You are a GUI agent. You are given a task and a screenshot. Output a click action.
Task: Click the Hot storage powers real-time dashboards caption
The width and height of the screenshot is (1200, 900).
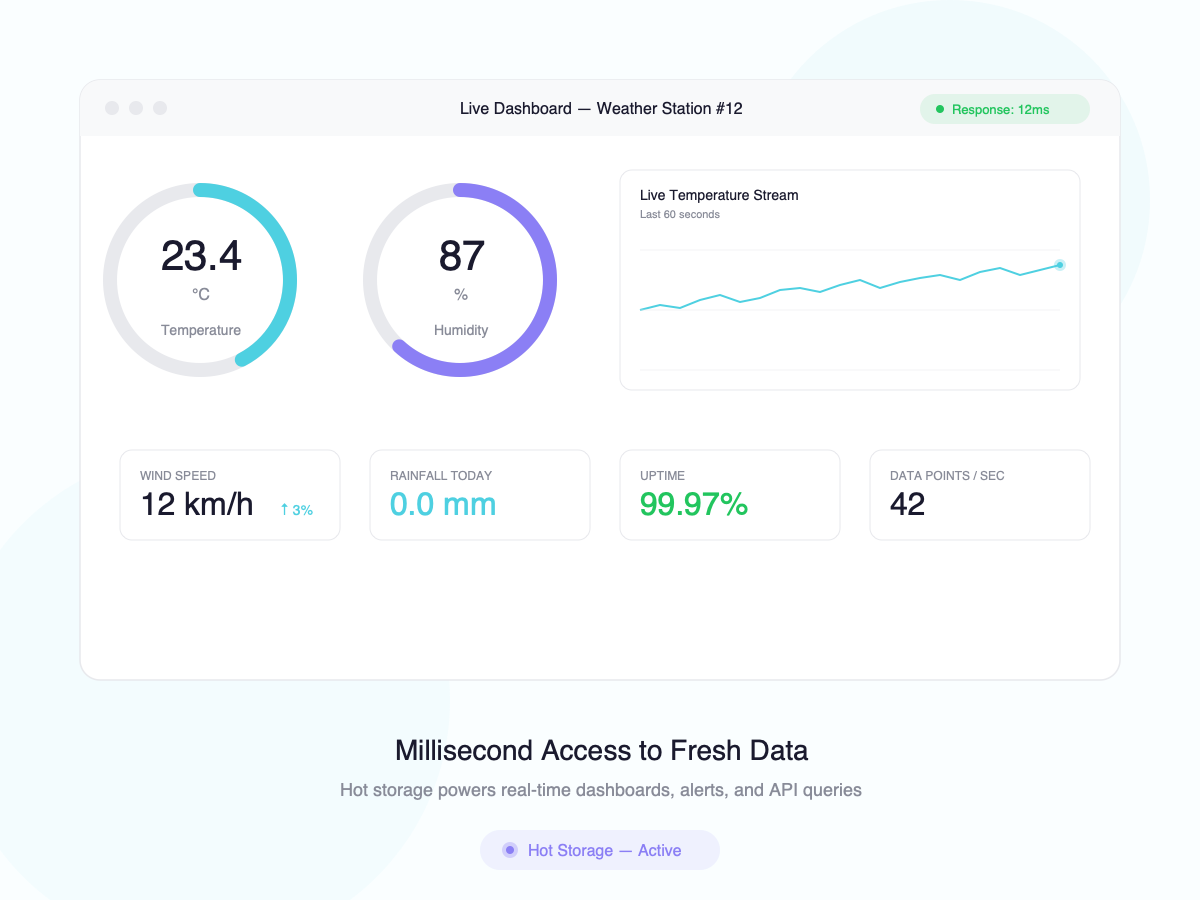coord(601,790)
